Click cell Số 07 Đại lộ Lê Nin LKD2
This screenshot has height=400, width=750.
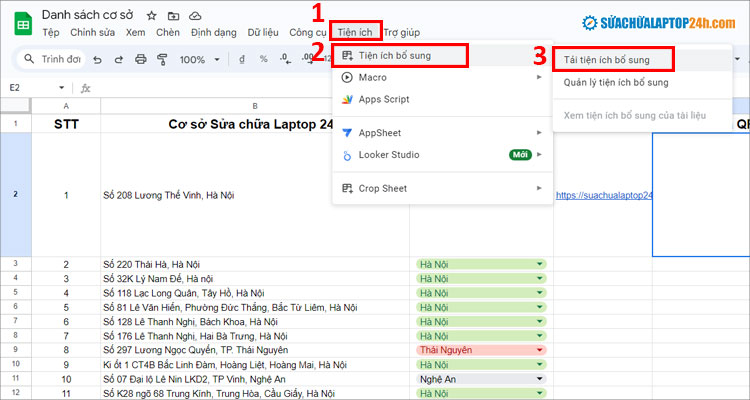(x=255, y=379)
